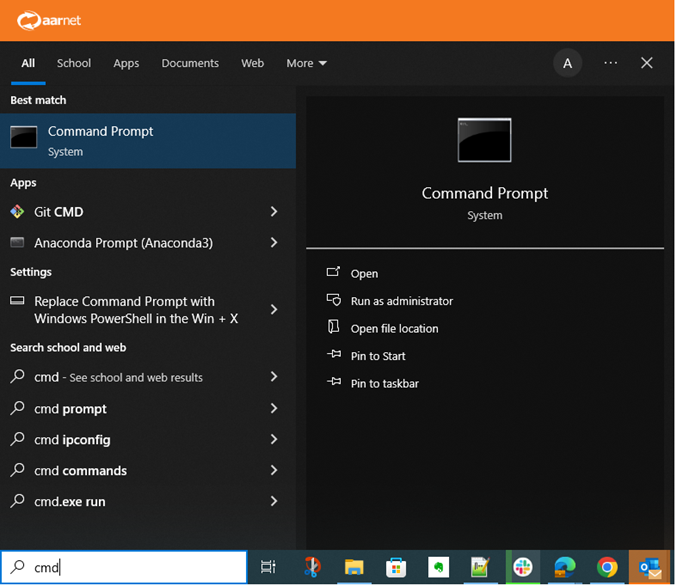Click the Command Prompt title in preview pane

coord(484,193)
